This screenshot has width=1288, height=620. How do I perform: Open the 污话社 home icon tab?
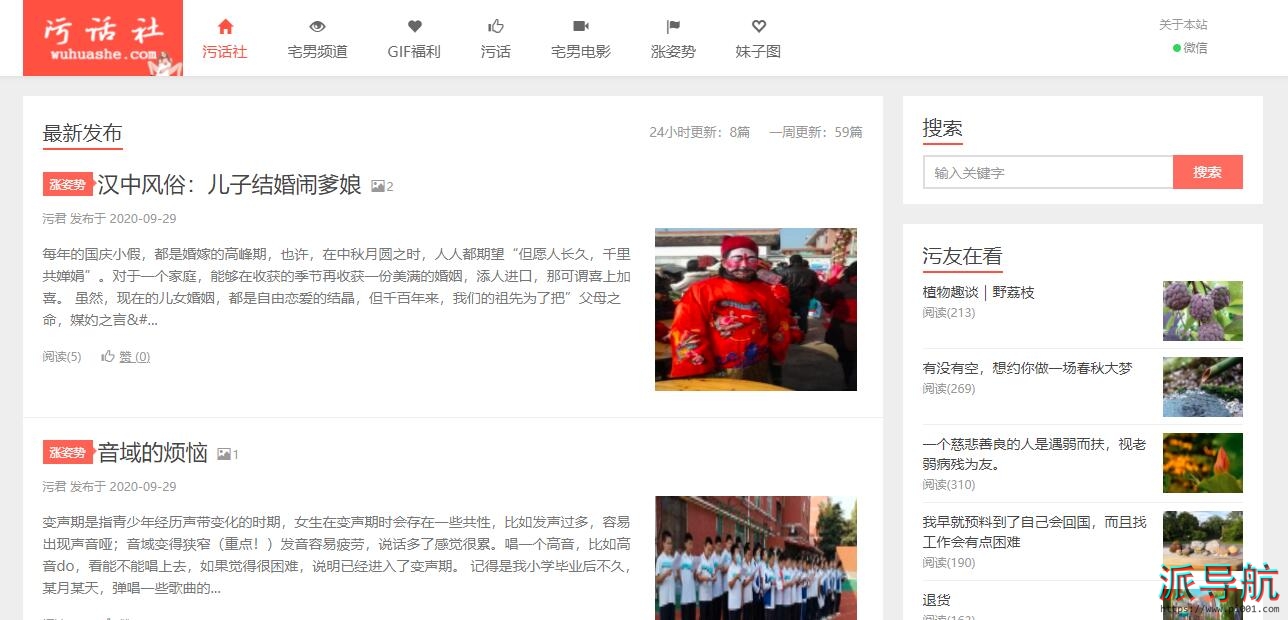pyautogui.click(x=225, y=38)
